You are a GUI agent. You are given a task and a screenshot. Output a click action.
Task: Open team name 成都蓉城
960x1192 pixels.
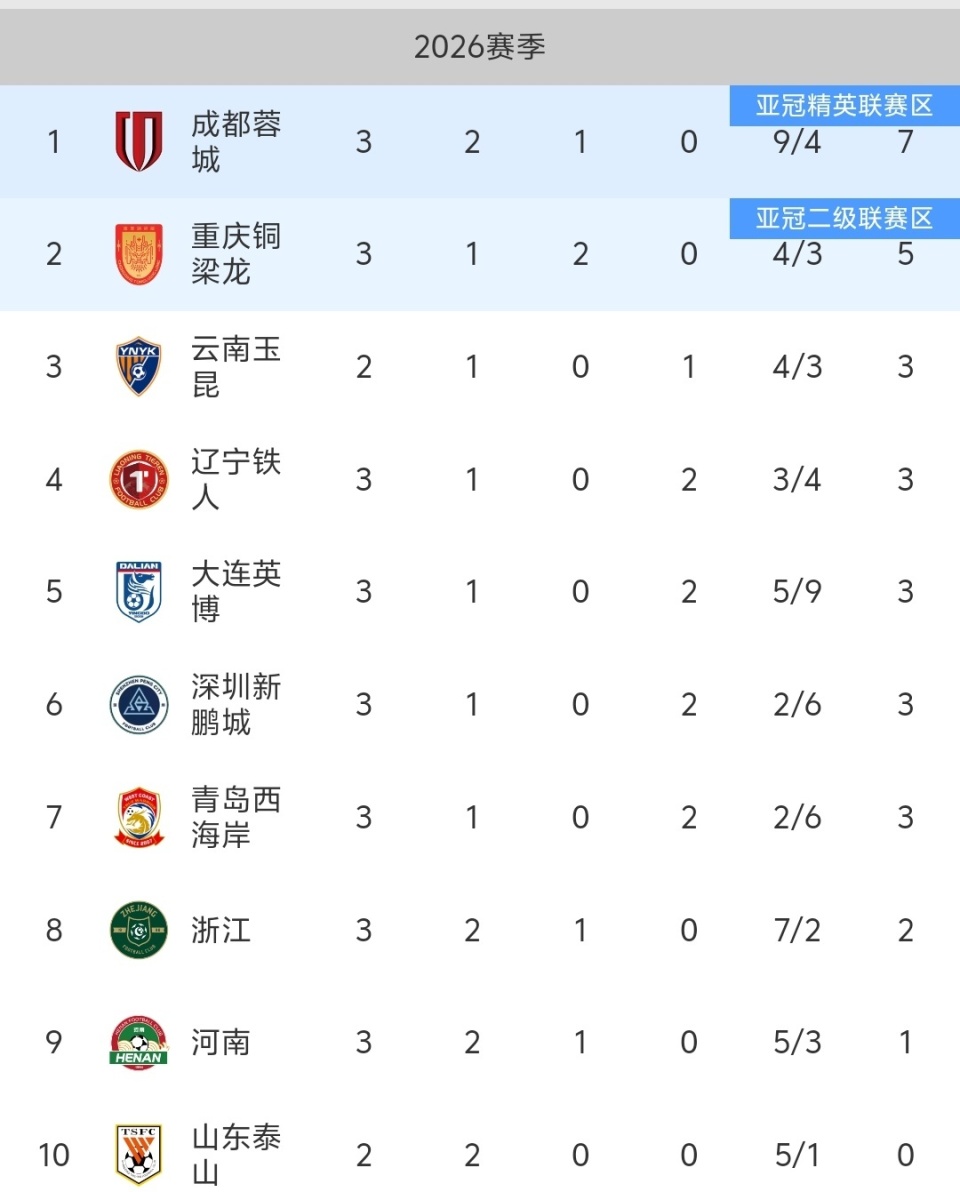[236, 141]
